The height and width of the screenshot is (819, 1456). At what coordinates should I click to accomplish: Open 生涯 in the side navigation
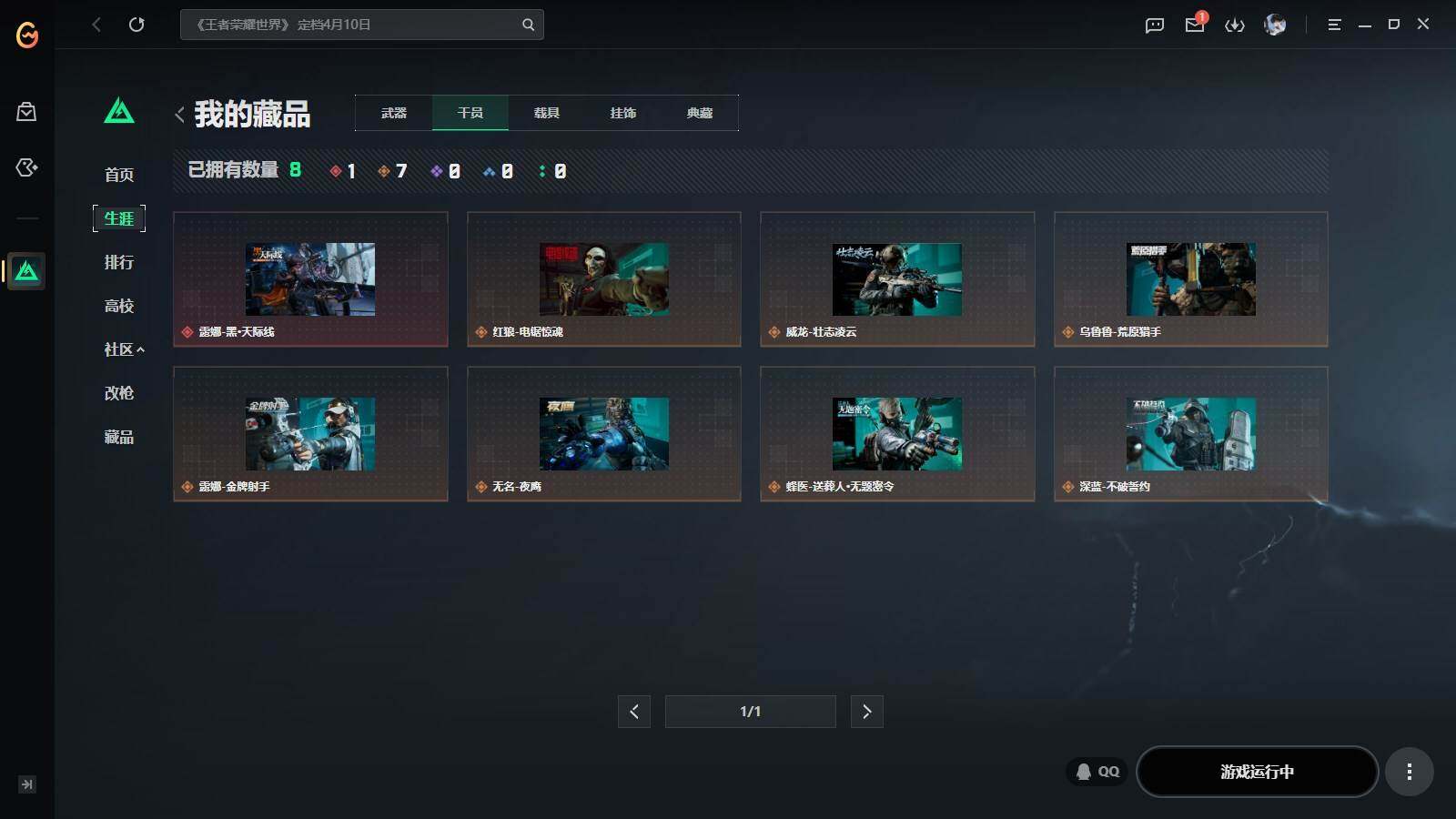pyautogui.click(x=119, y=218)
